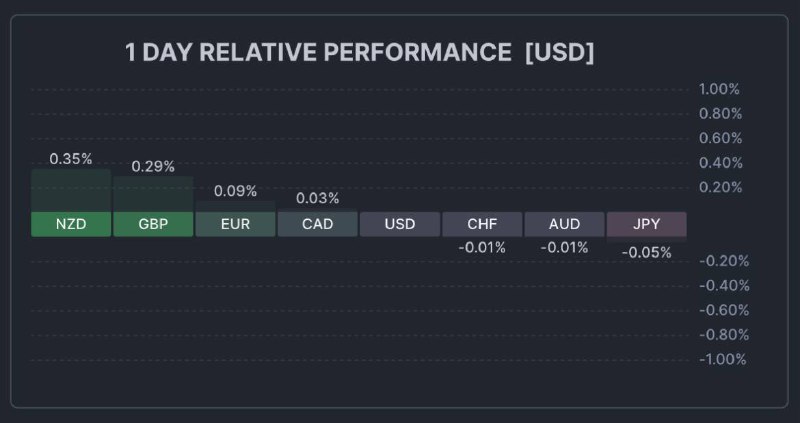The height and width of the screenshot is (423, 800).
Task: Click the 0.03% value above CAD
Action: (317, 198)
